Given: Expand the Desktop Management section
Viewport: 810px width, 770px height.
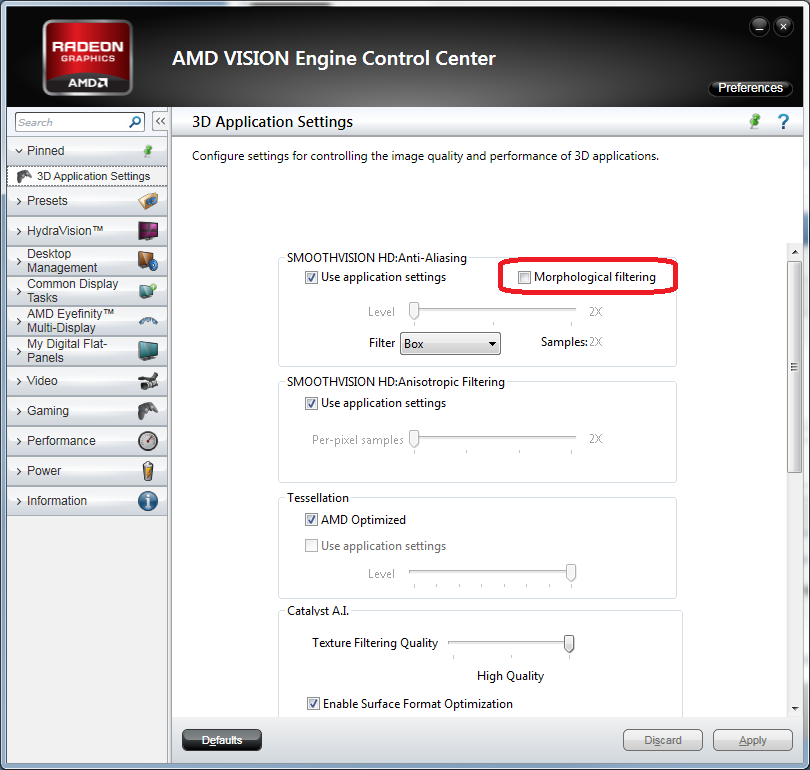Looking at the screenshot, I should (x=19, y=261).
